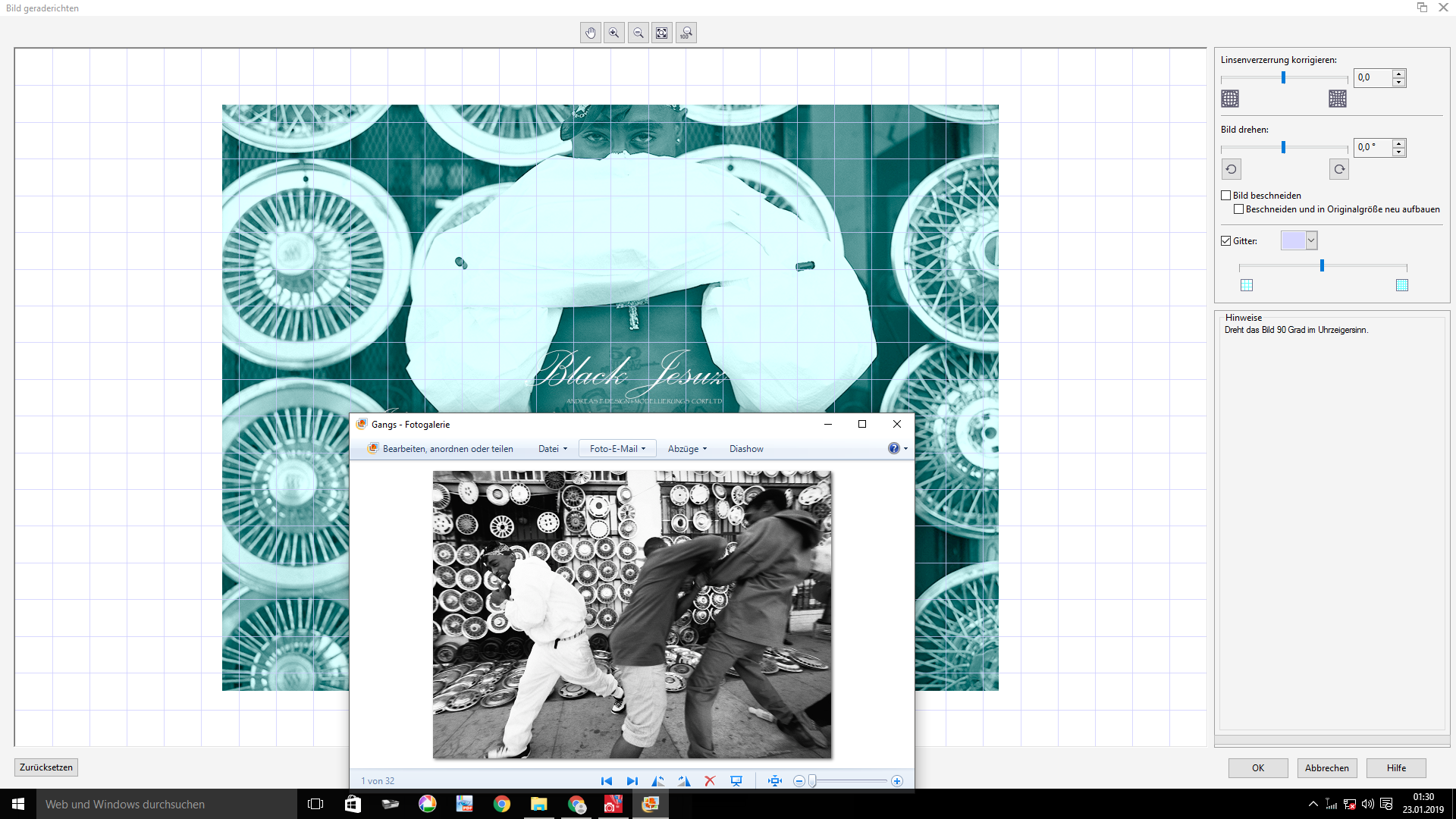
Task: Start slideshow icon in Fotogalerie footer
Action: click(x=736, y=781)
